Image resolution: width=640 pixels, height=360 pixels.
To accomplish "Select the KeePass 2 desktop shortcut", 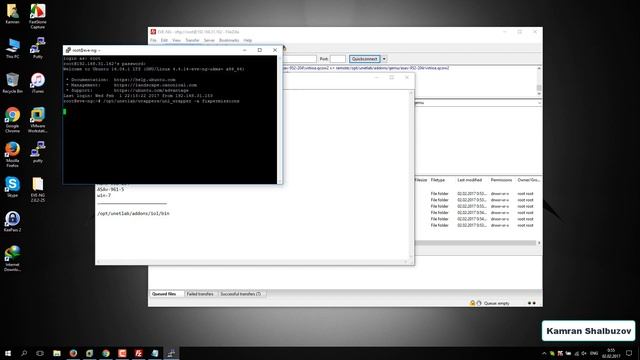I will tap(12, 222).
